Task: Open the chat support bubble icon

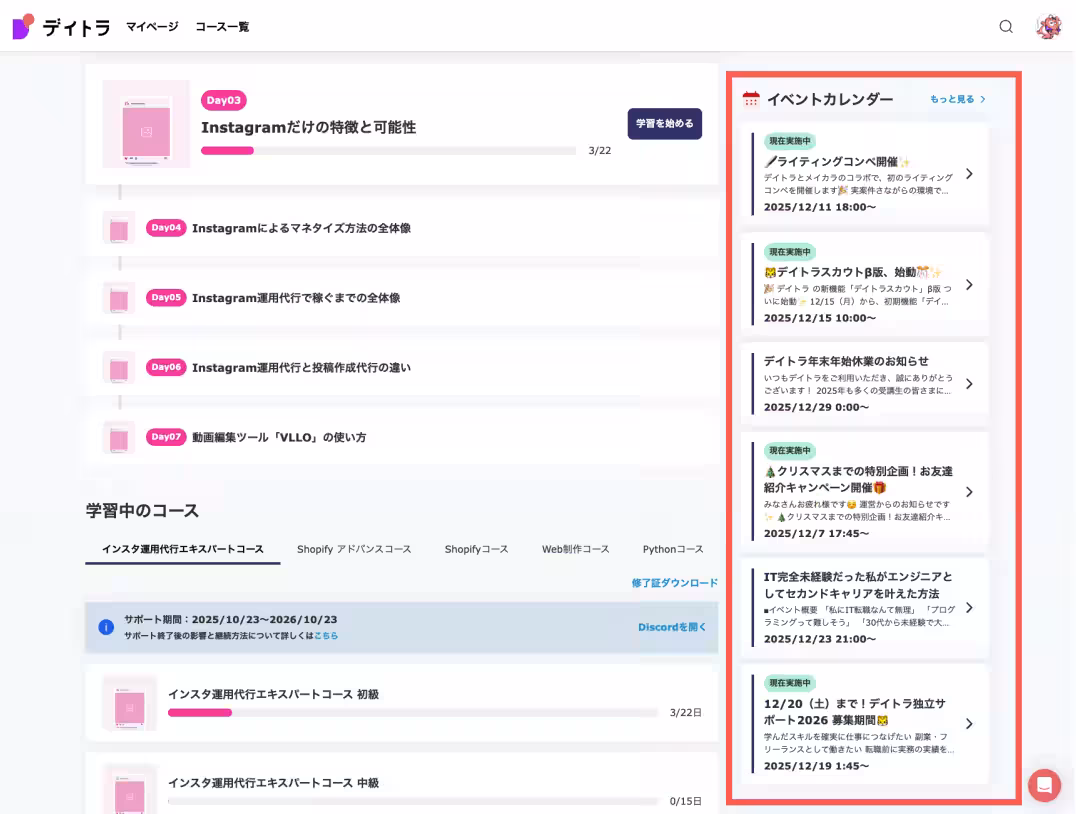Action: (1044, 786)
